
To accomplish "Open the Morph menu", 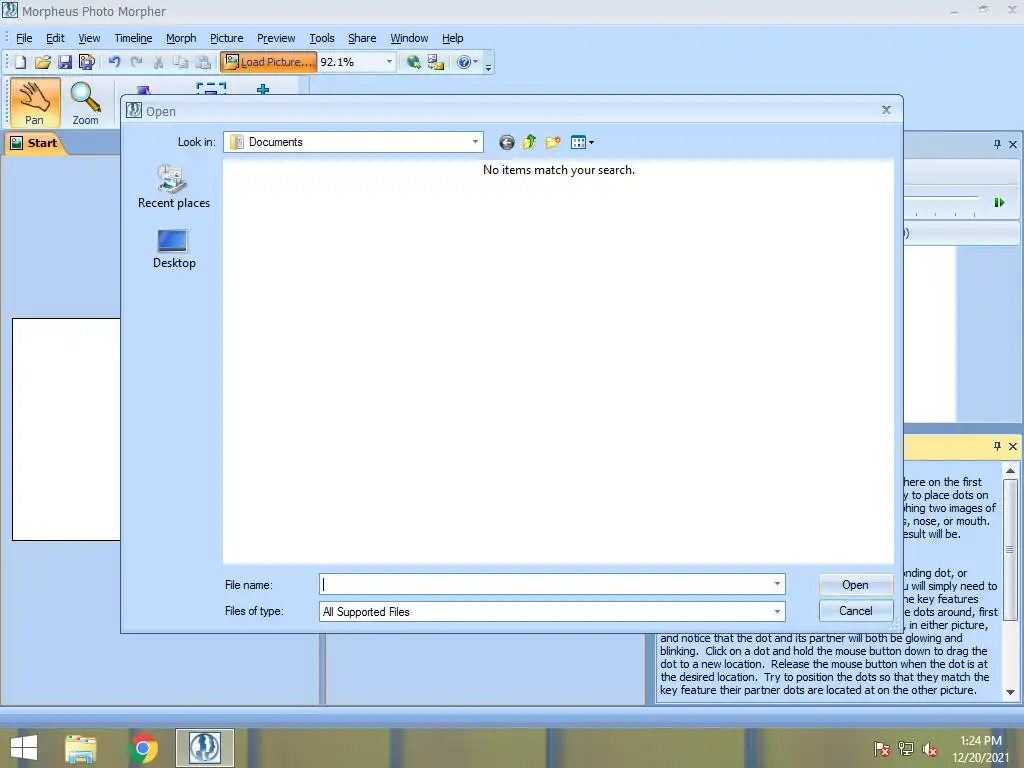I will click(x=181, y=38).
